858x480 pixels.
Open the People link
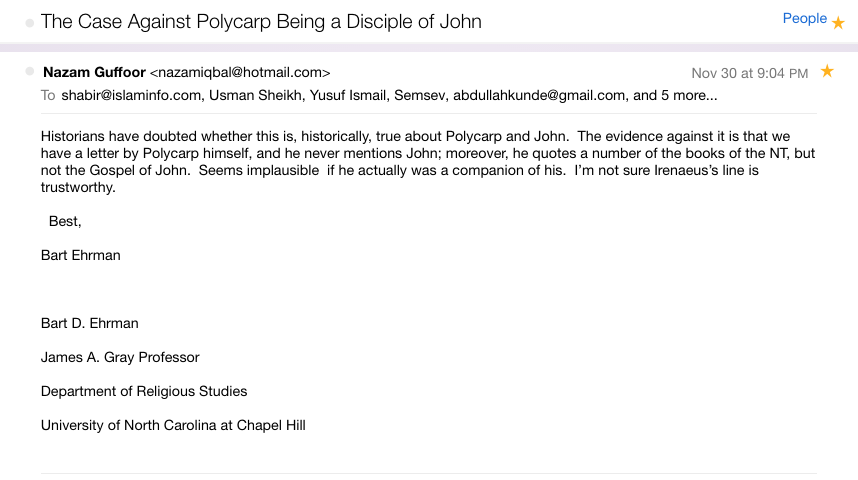[804, 18]
